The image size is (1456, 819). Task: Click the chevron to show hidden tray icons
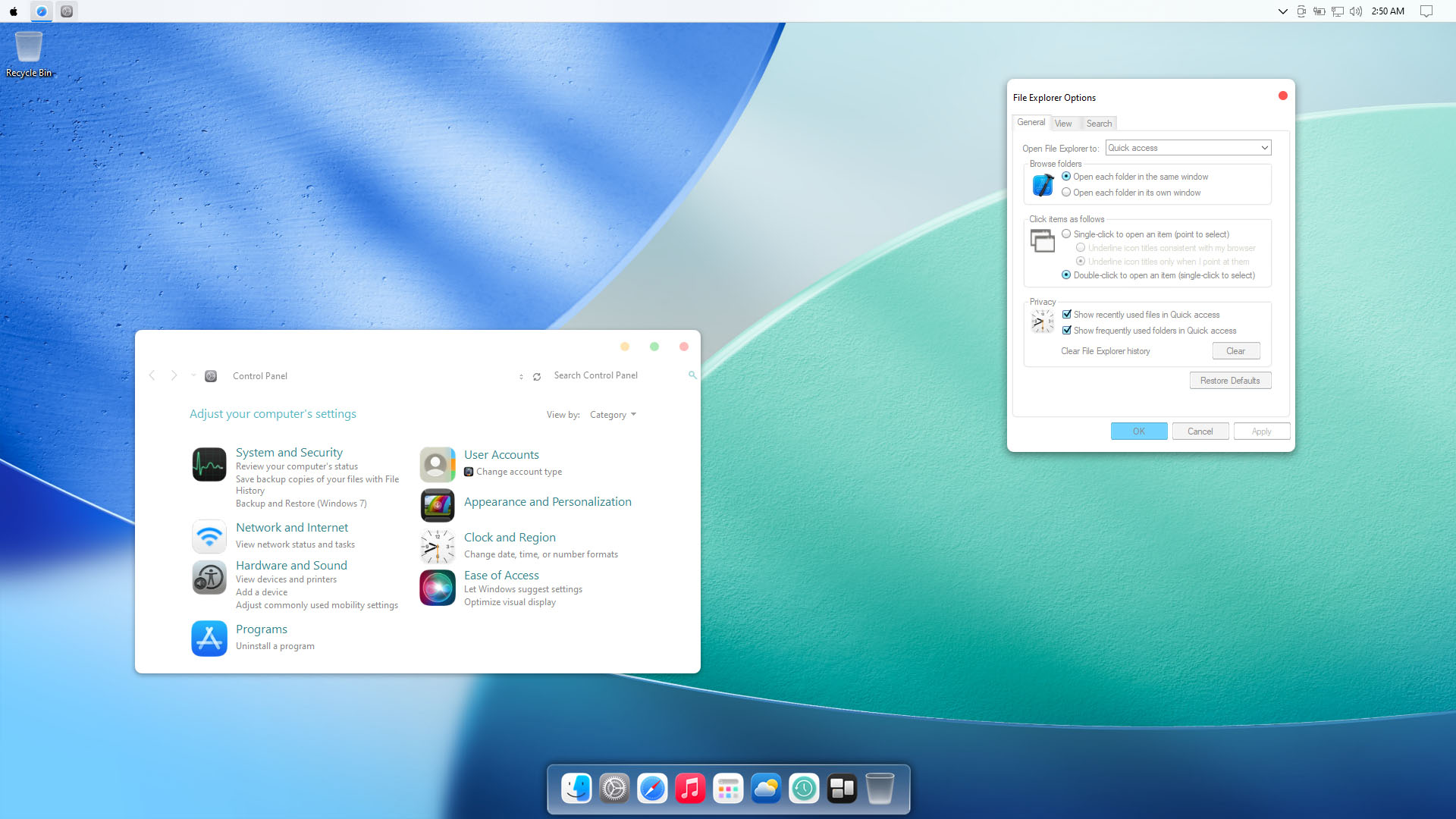tap(1282, 11)
